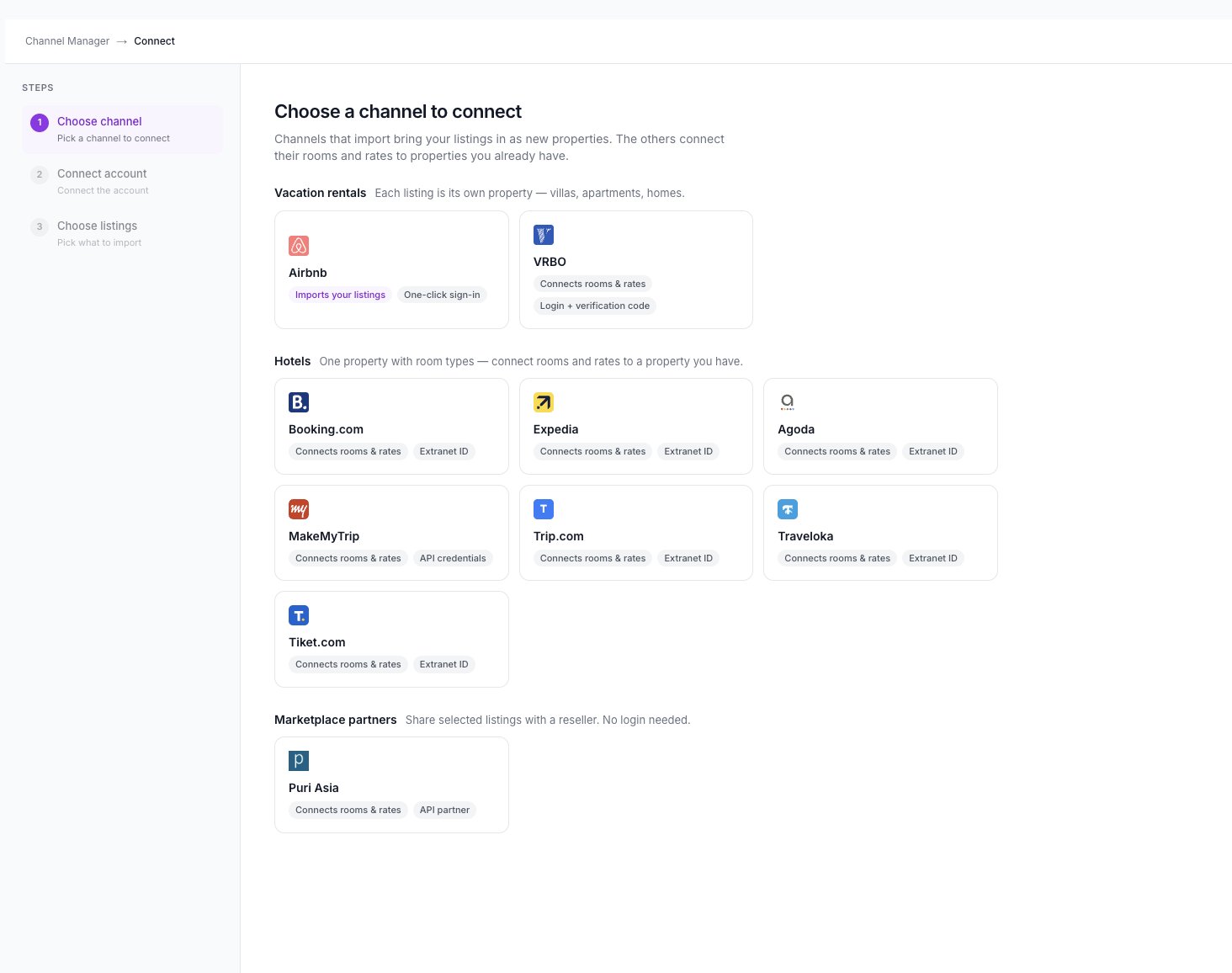
Task: Click the VRBO logo icon
Action: point(544,235)
